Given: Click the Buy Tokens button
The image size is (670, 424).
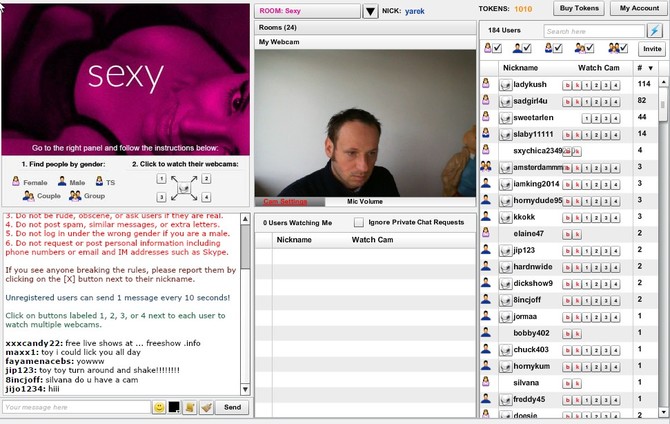Looking at the screenshot, I should tap(579, 8).
